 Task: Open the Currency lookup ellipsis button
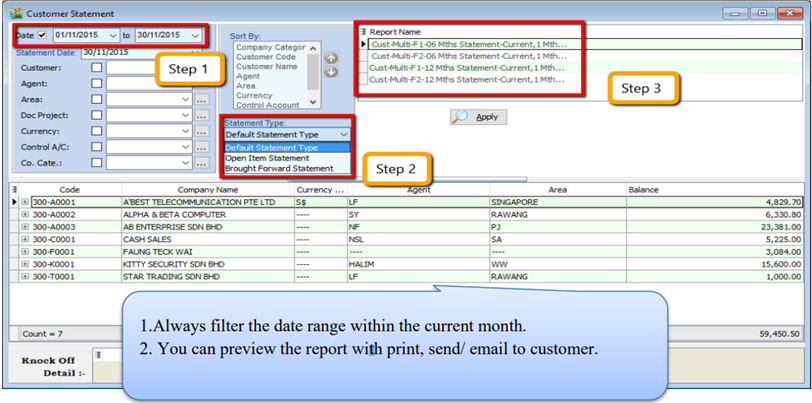point(200,132)
